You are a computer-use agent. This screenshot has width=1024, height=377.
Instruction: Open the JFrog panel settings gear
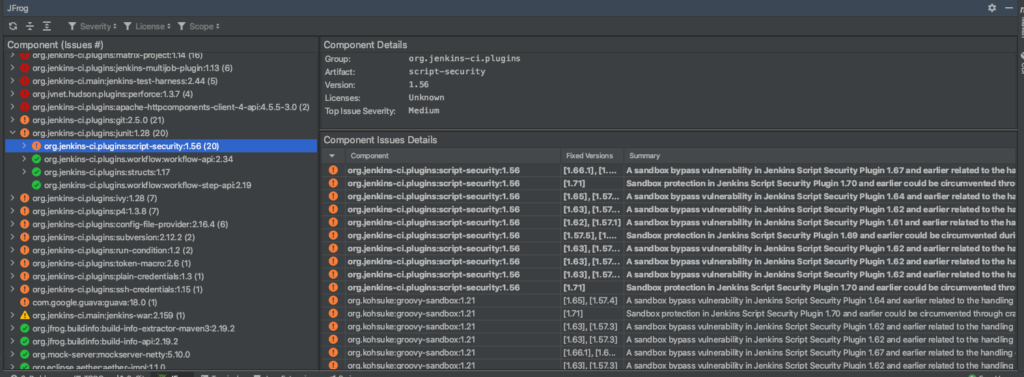tap(992, 7)
